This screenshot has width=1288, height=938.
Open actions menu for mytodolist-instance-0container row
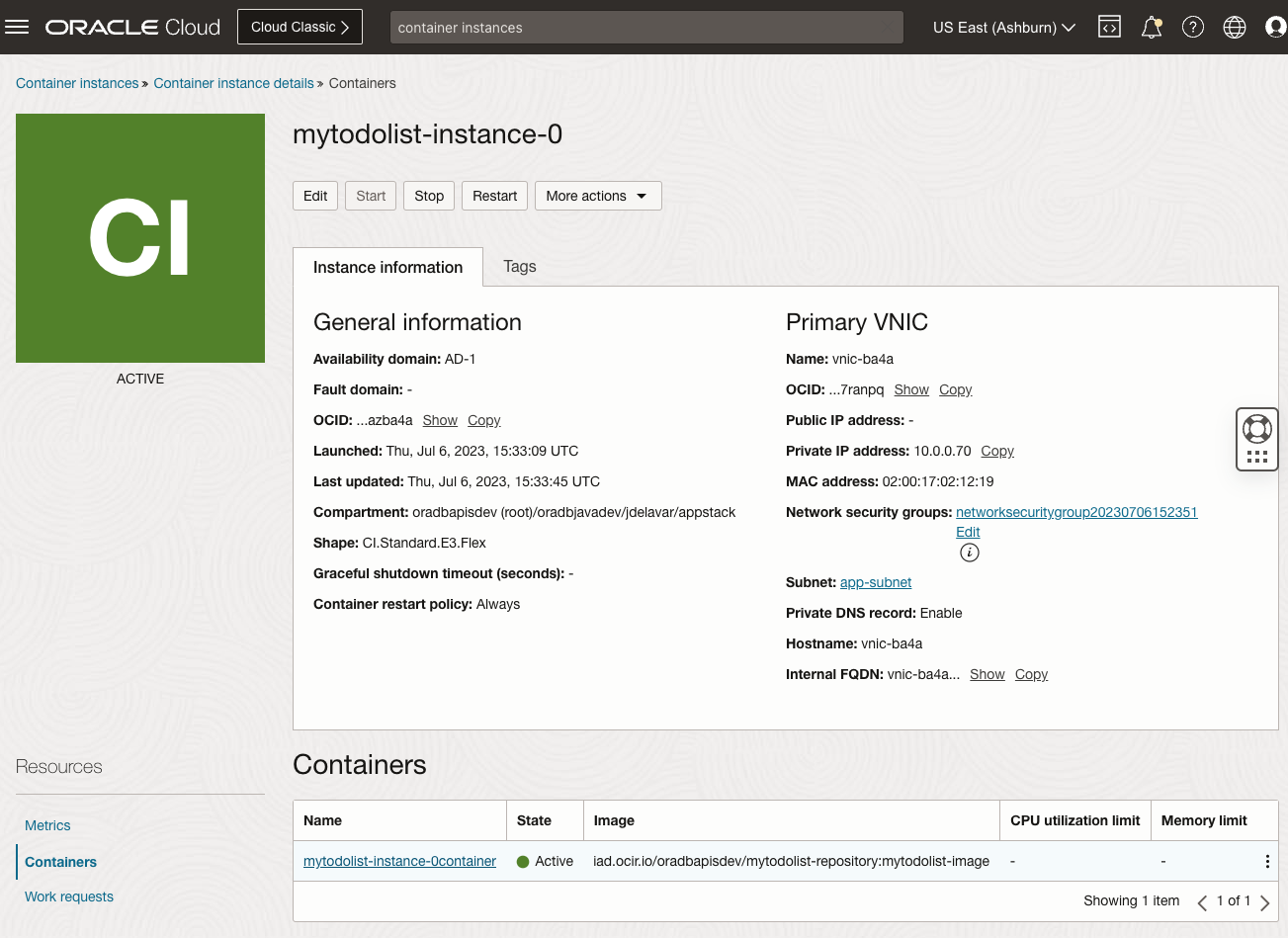click(1267, 862)
